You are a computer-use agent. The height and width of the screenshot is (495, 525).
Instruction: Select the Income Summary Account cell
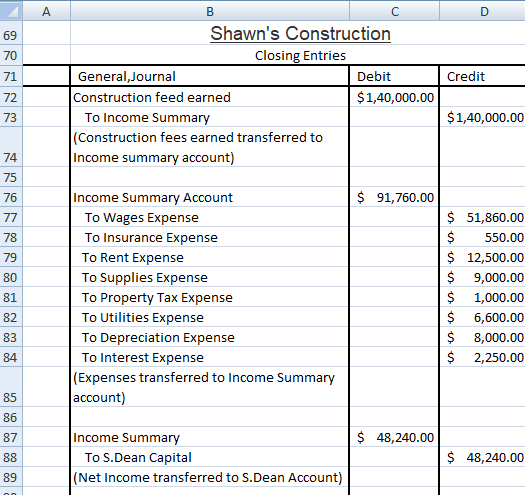pyautogui.click(x=210, y=197)
